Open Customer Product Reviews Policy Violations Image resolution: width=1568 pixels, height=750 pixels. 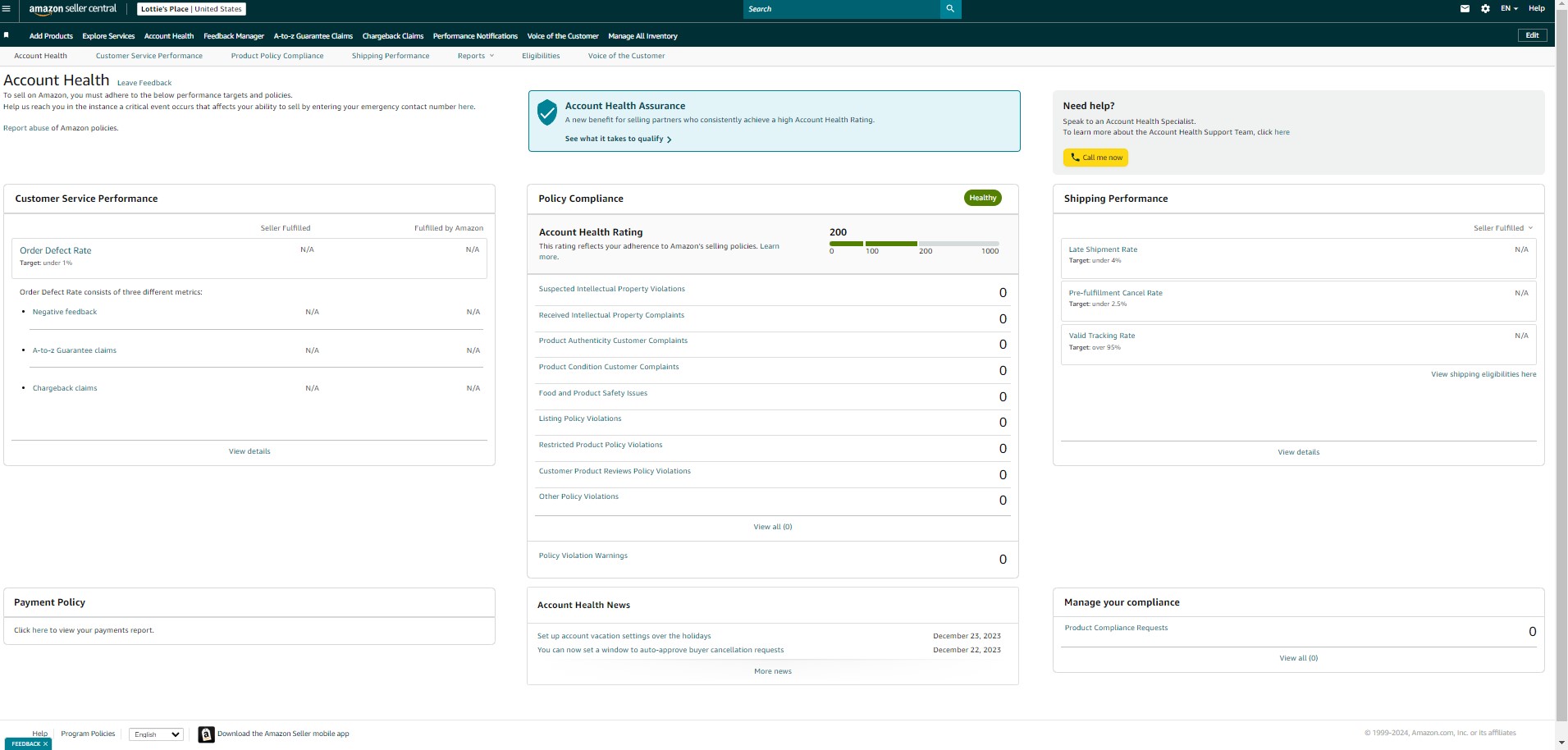click(x=615, y=471)
